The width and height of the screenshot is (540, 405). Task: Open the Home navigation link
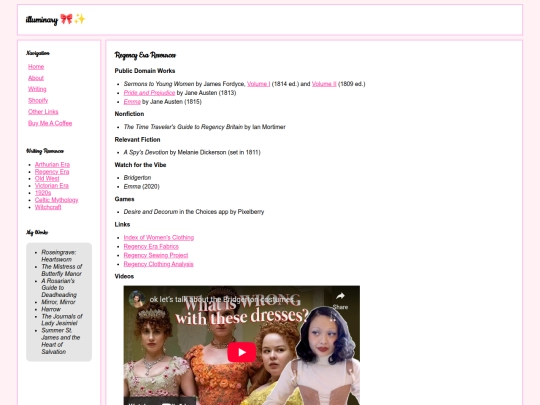click(36, 66)
